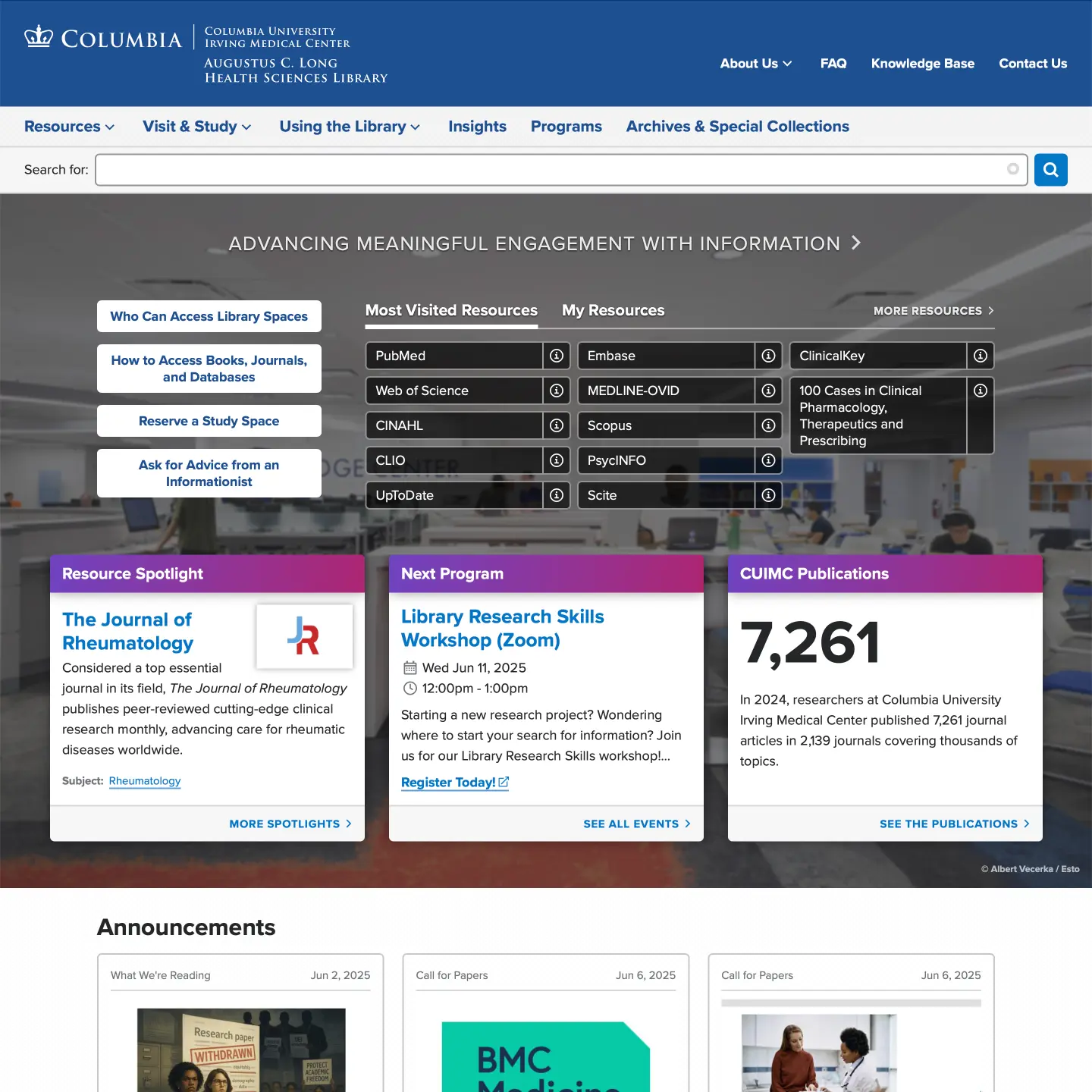Open the info icon for Embase
The height and width of the screenshot is (1092, 1092).
click(x=768, y=356)
